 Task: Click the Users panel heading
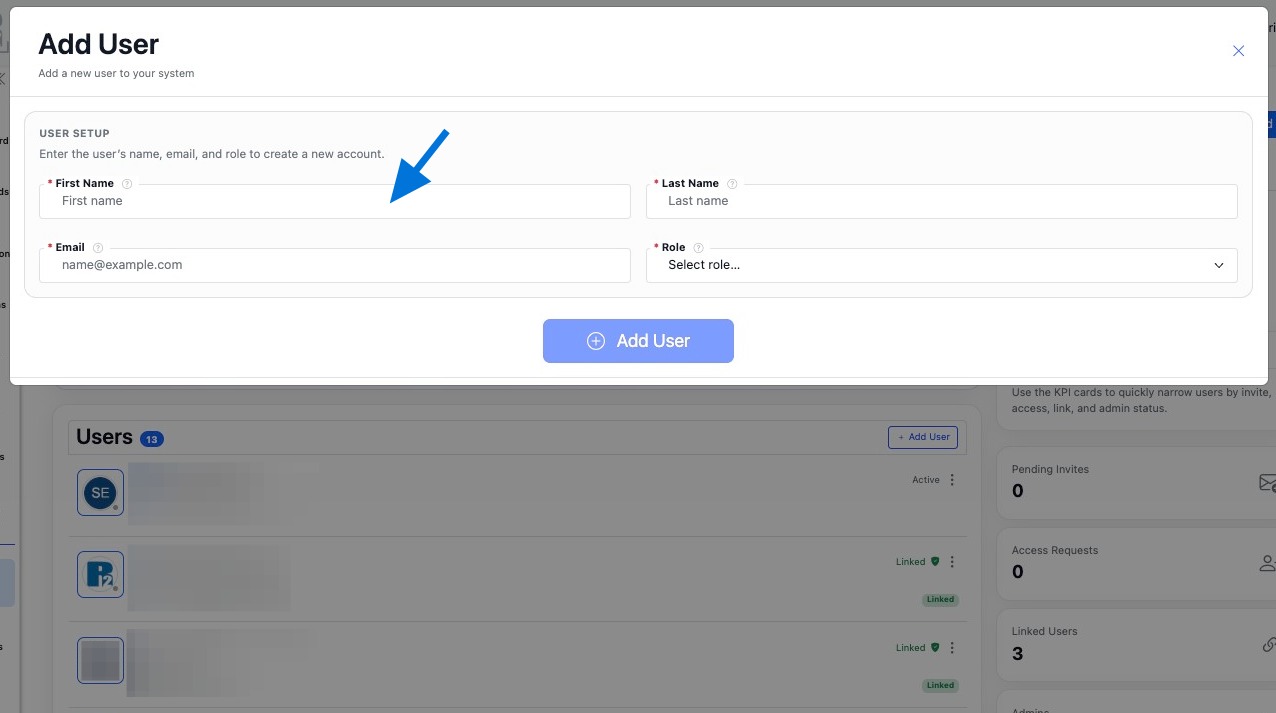(104, 437)
